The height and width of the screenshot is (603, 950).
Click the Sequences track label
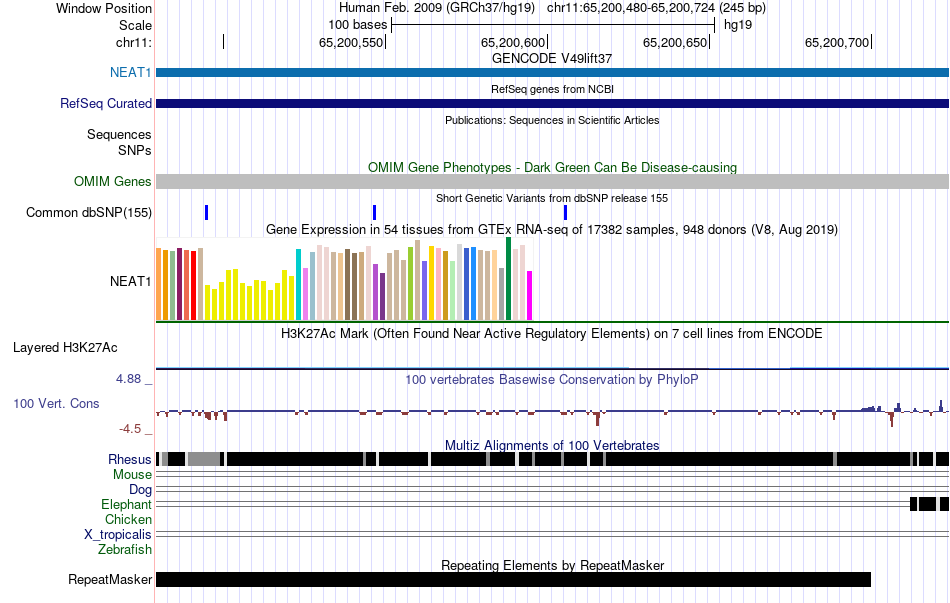pyautogui.click(x=119, y=135)
